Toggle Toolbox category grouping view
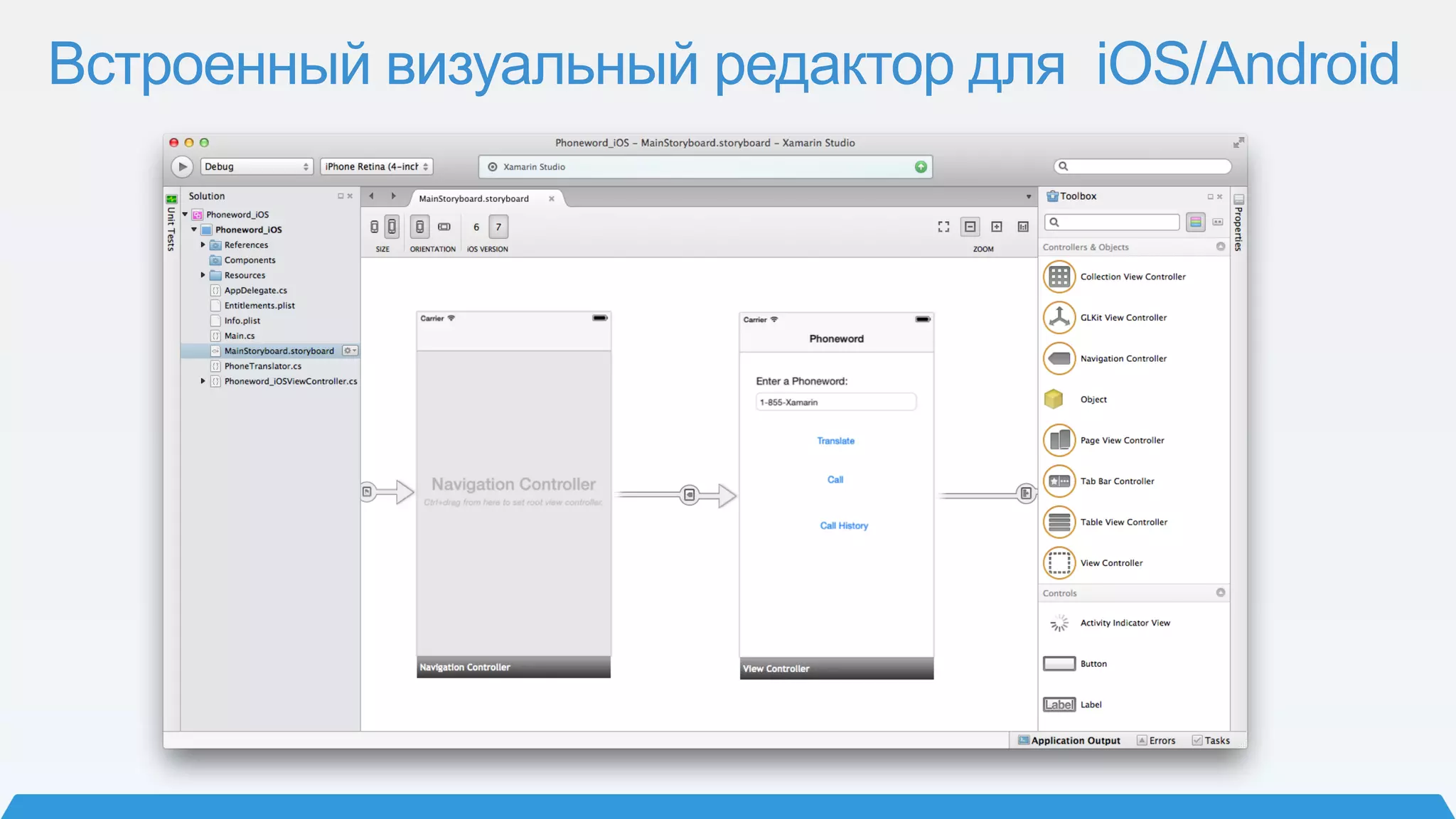Viewport: 1456px width, 819px height. pos(1196,223)
